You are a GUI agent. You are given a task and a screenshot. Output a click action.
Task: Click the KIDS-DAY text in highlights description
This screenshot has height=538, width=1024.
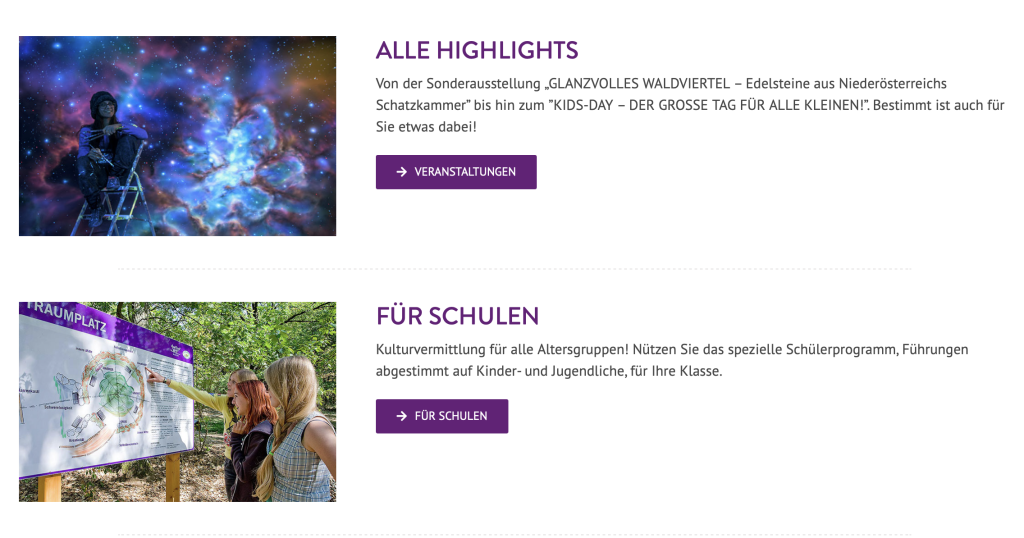(x=588, y=105)
